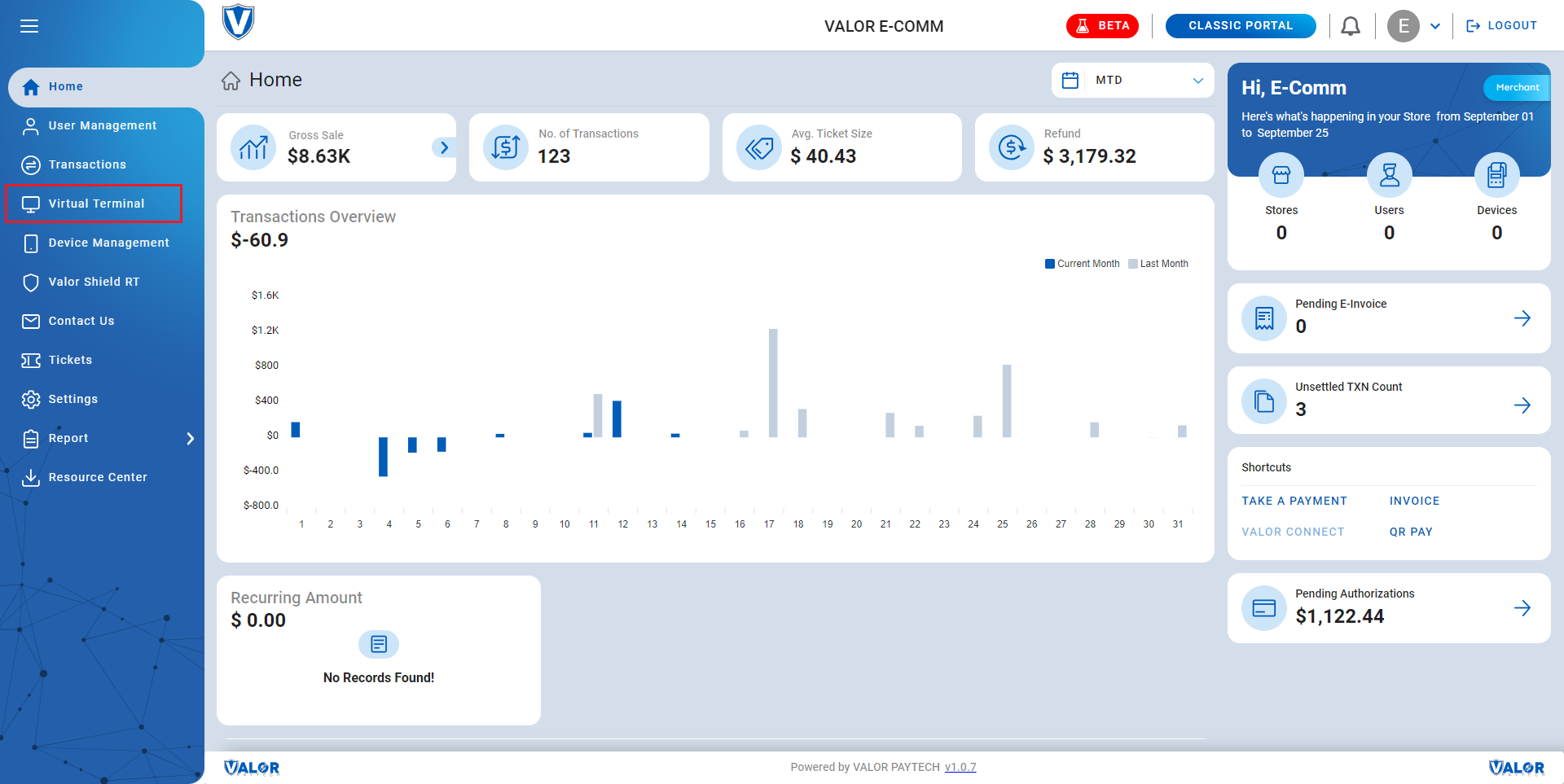Click the Stores shop icon
Viewport: 1564px width, 784px height.
[1281, 175]
